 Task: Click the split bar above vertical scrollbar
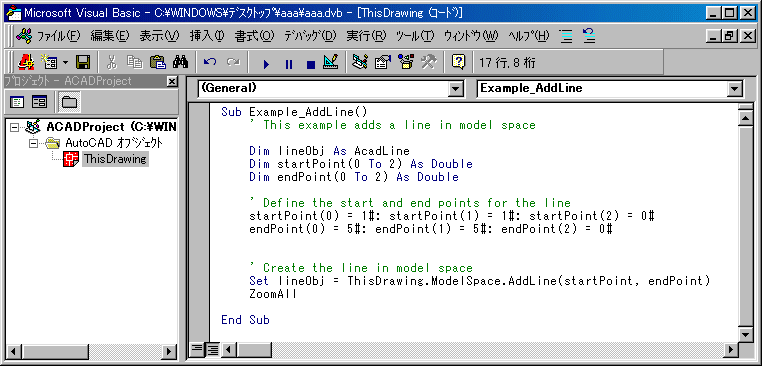[x=745, y=107]
